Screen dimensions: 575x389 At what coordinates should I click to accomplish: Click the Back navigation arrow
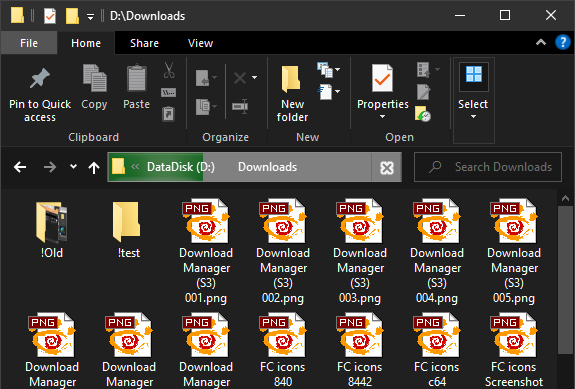[x=20, y=167]
